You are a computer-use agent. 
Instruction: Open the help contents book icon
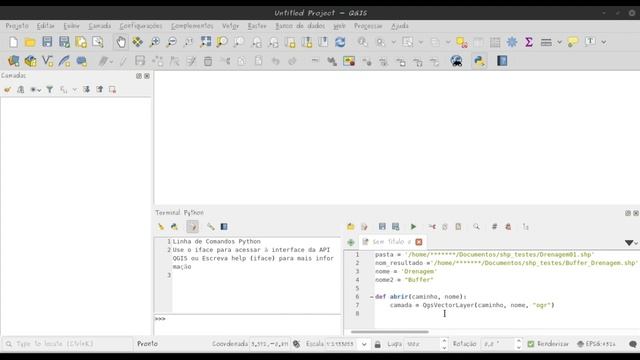tap(502, 61)
